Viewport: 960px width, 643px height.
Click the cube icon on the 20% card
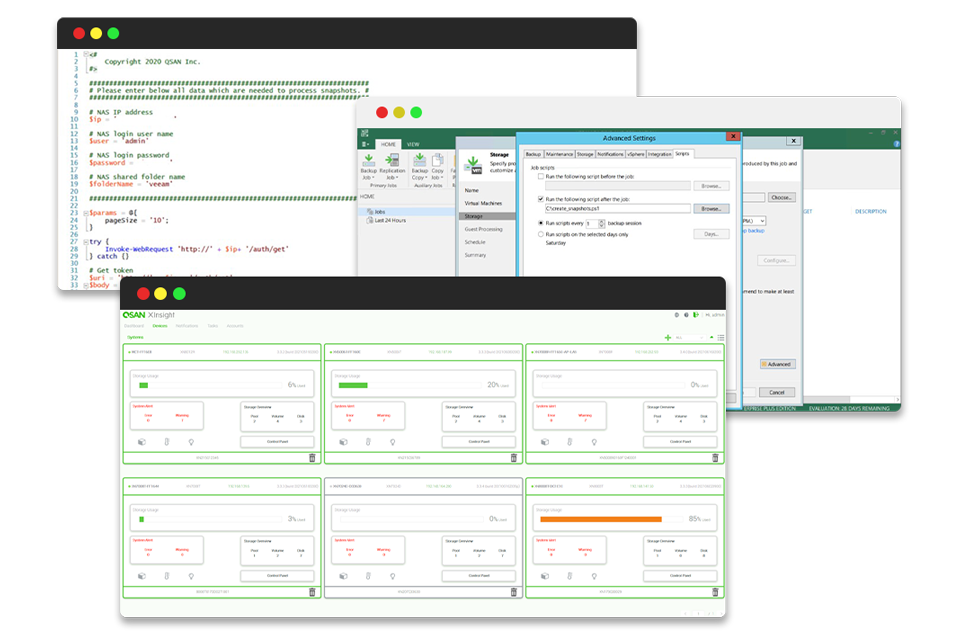343,442
